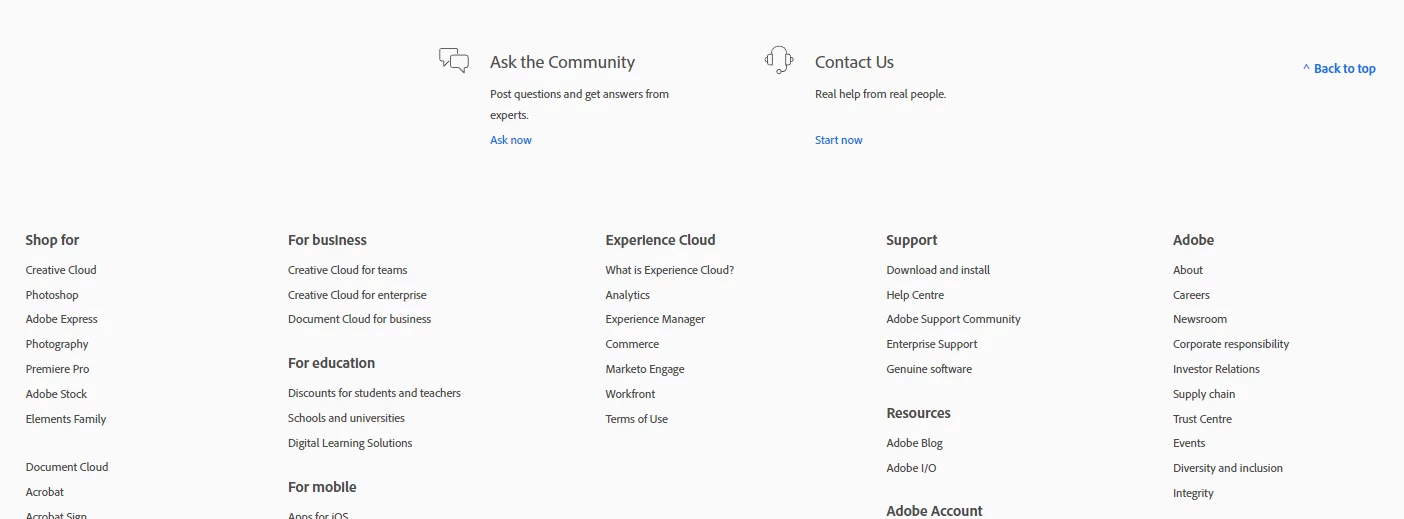Open Schools and universities link
Image resolution: width=1404 pixels, height=519 pixels.
coord(346,418)
